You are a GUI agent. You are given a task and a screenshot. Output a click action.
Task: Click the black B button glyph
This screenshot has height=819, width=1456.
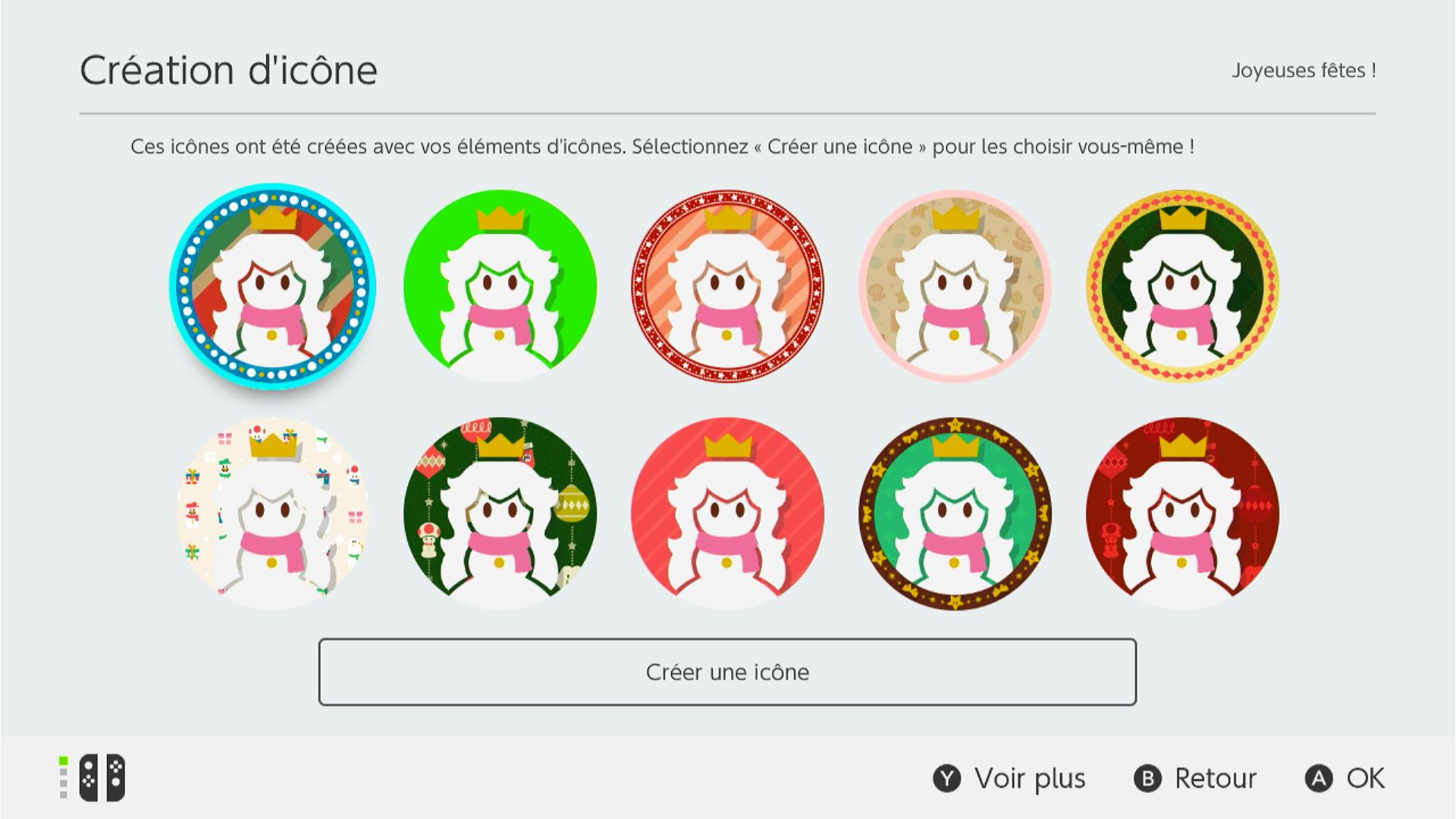click(x=1147, y=779)
